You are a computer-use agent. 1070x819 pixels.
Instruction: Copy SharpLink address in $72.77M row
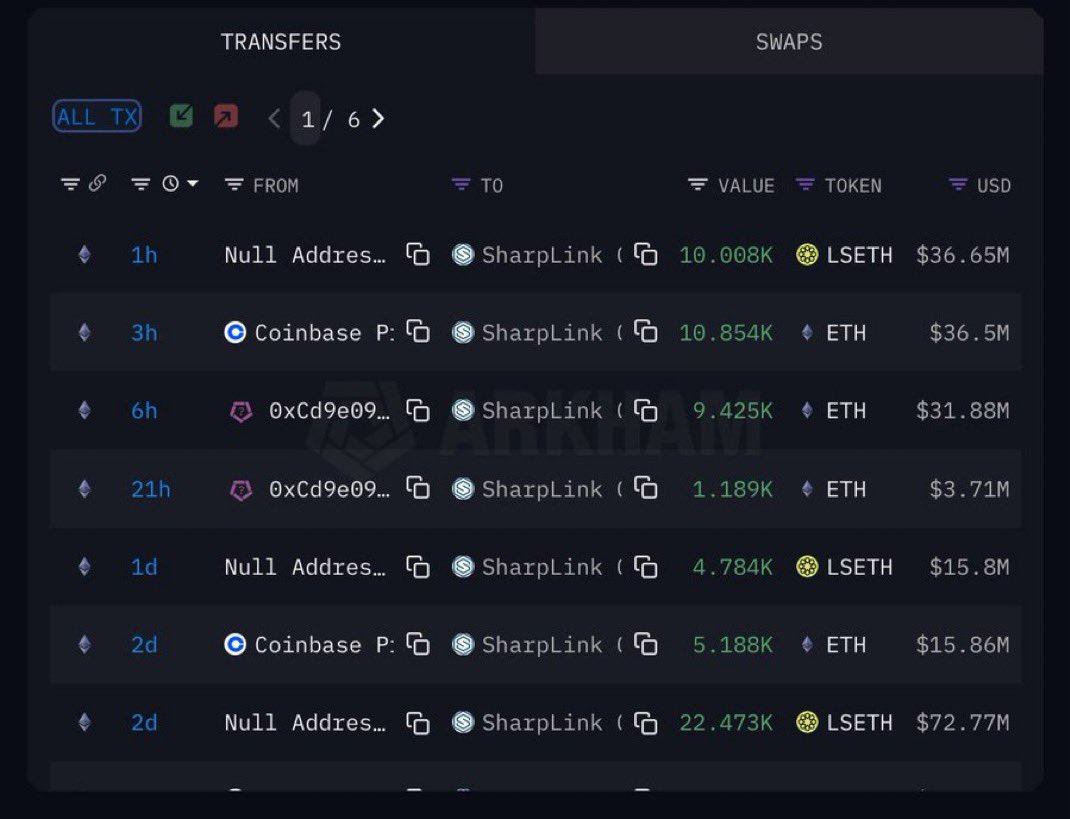[x=646, y=722]
